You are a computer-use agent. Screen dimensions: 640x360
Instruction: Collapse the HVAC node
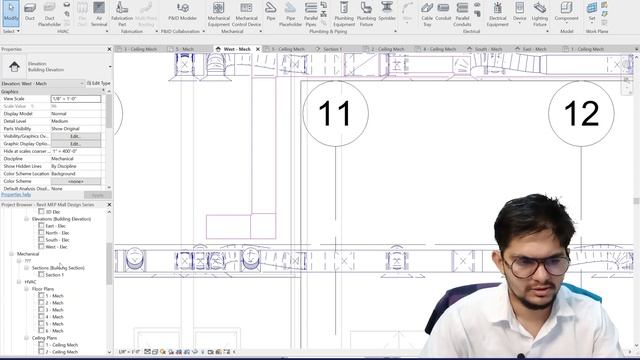tap(19, 282)
